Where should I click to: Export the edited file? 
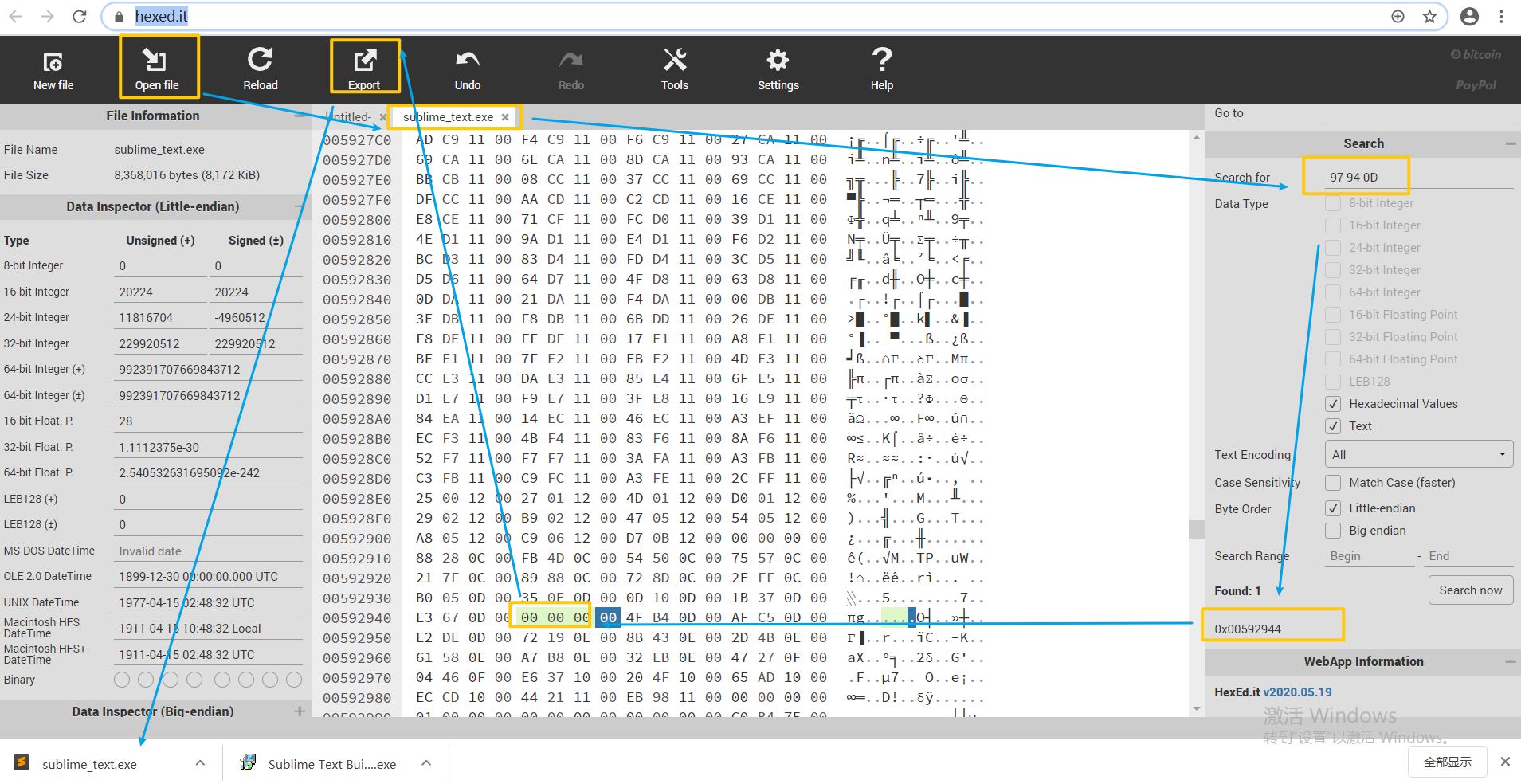tap(364, 69)
